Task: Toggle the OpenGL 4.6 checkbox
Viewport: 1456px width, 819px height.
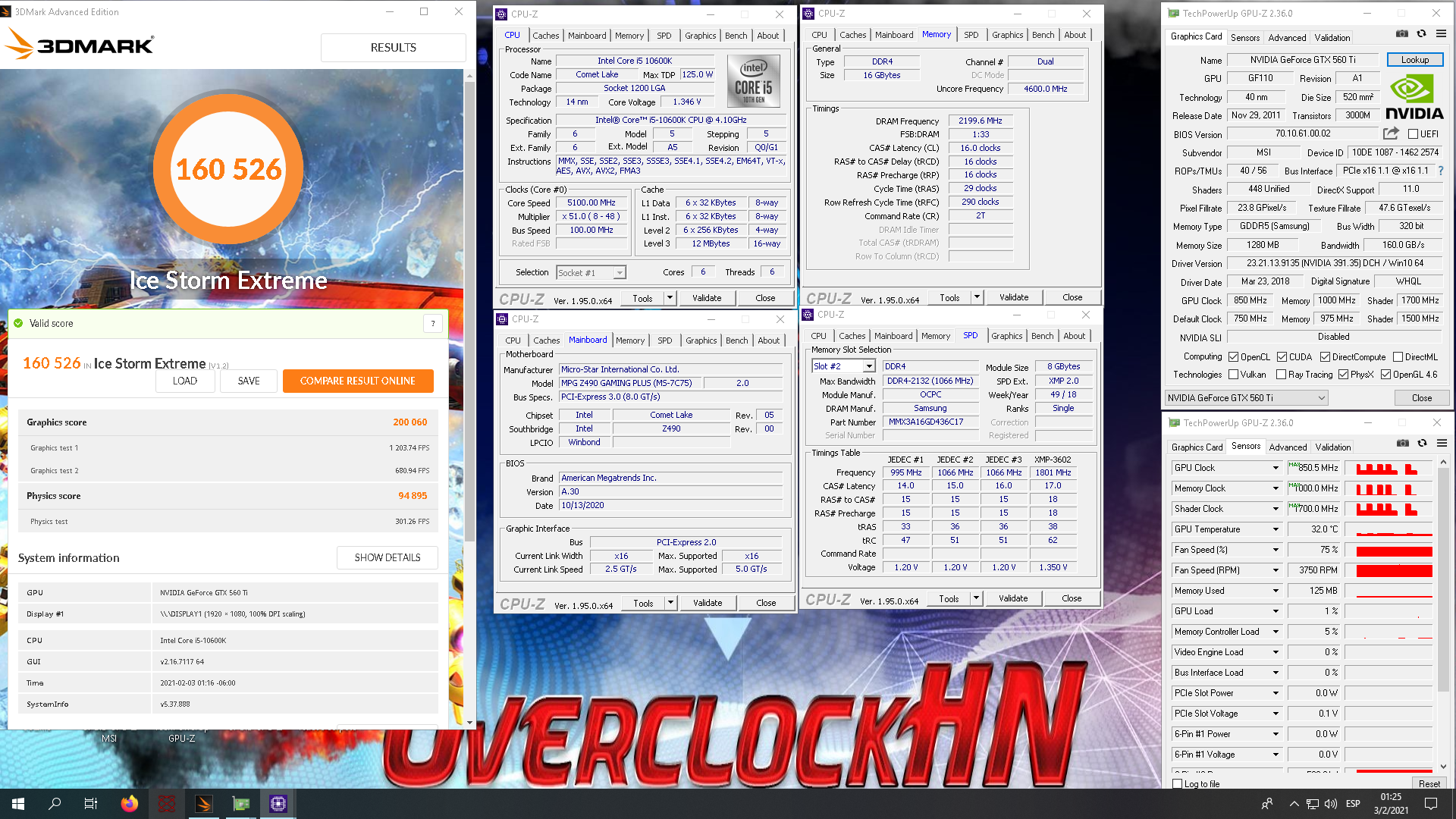Action: (x=1386, y=375)
